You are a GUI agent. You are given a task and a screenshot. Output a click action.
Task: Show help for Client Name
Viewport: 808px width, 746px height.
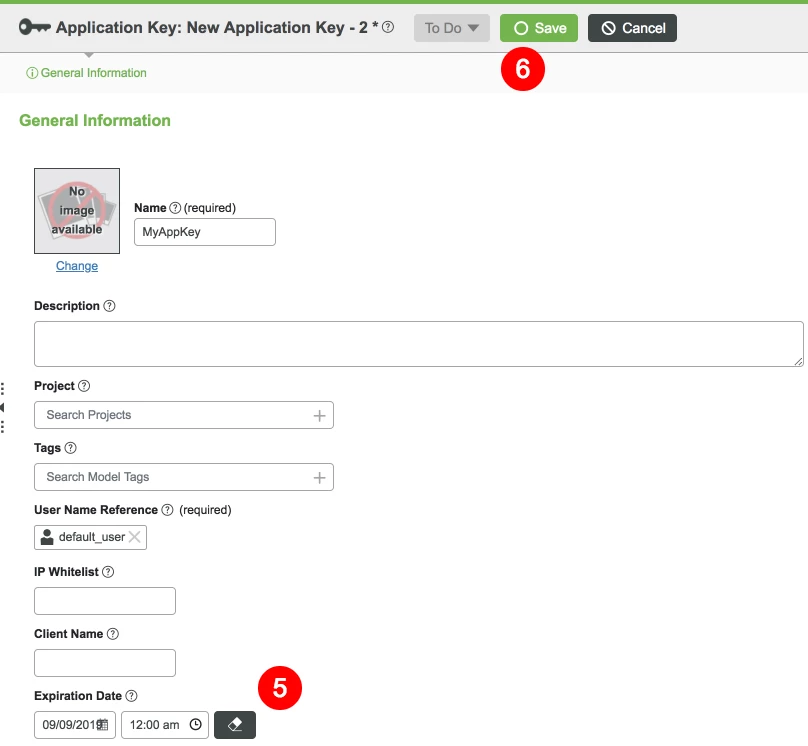pos(113,634)
